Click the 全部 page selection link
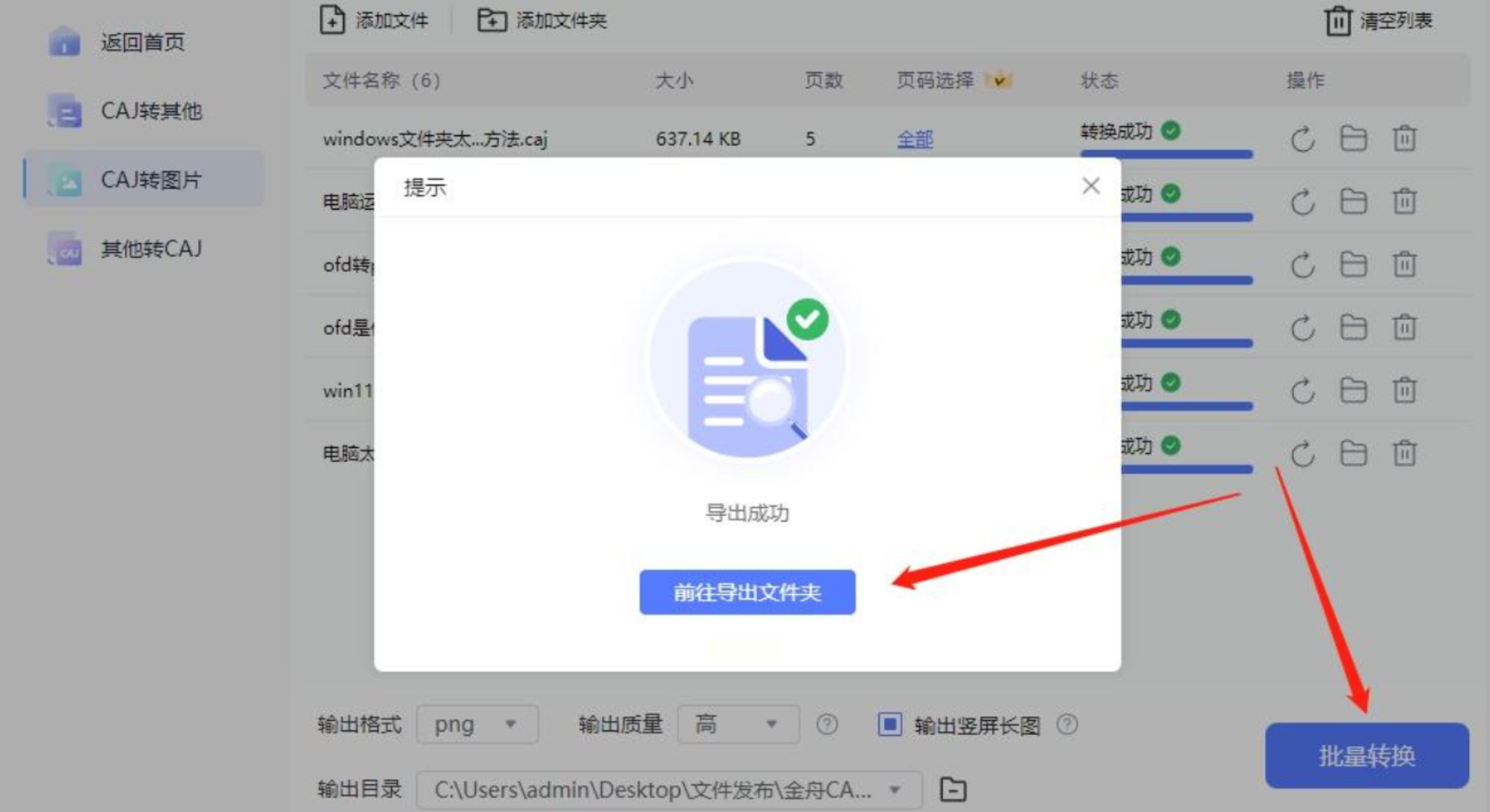 click(x=915, y=139)
